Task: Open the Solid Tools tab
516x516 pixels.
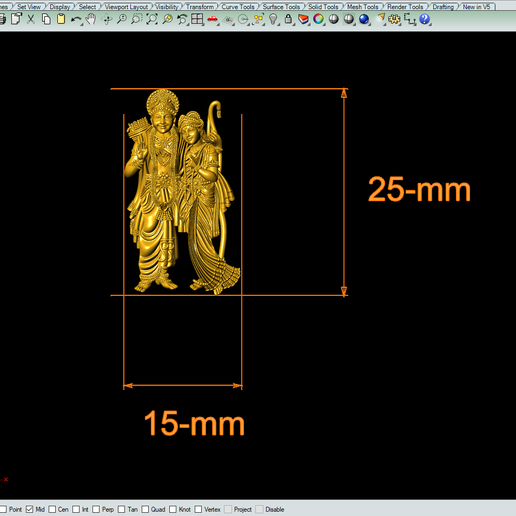Action: coord(323,6)
